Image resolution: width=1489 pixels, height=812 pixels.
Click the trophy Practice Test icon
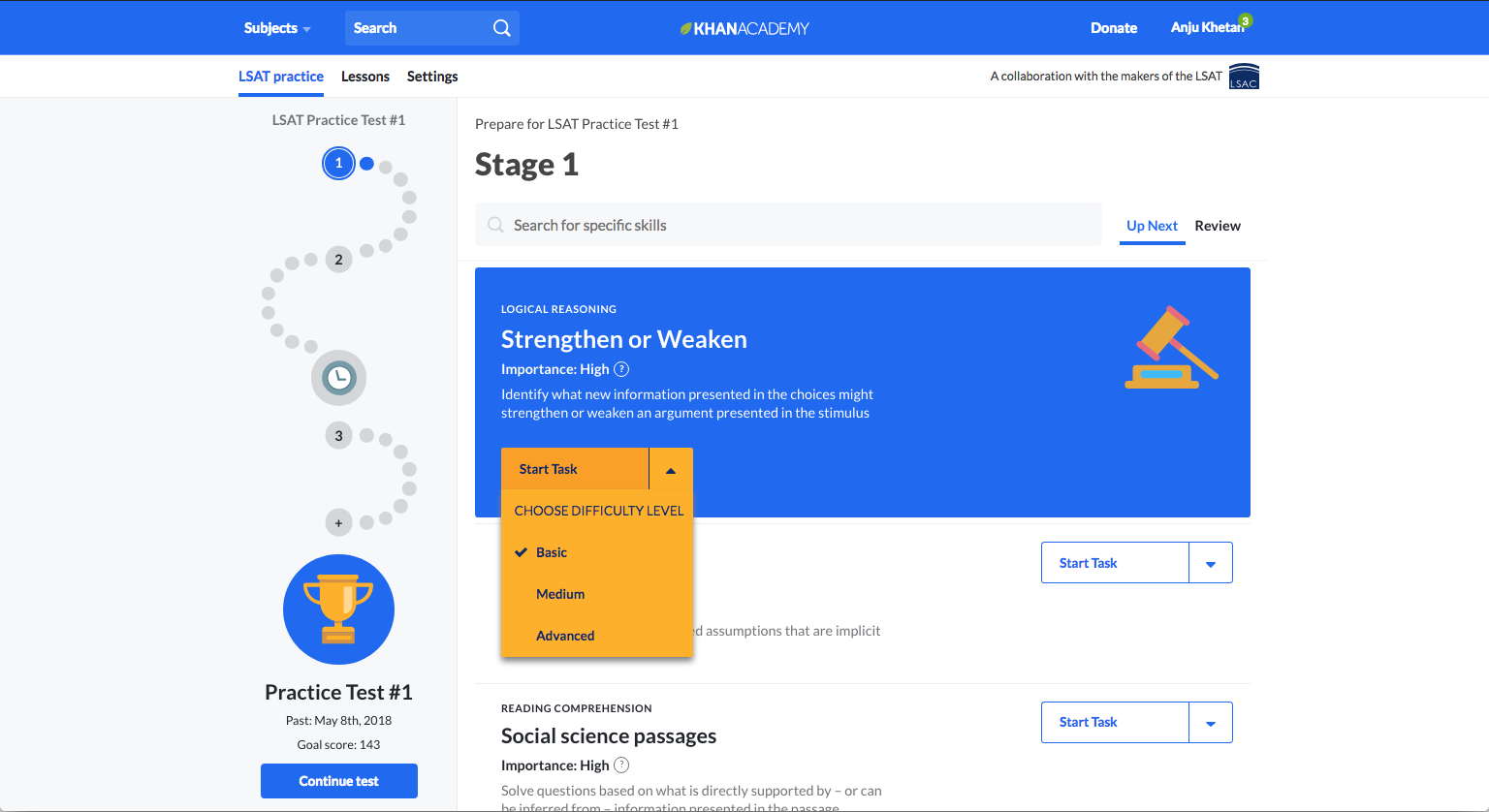tap(338, 609)
